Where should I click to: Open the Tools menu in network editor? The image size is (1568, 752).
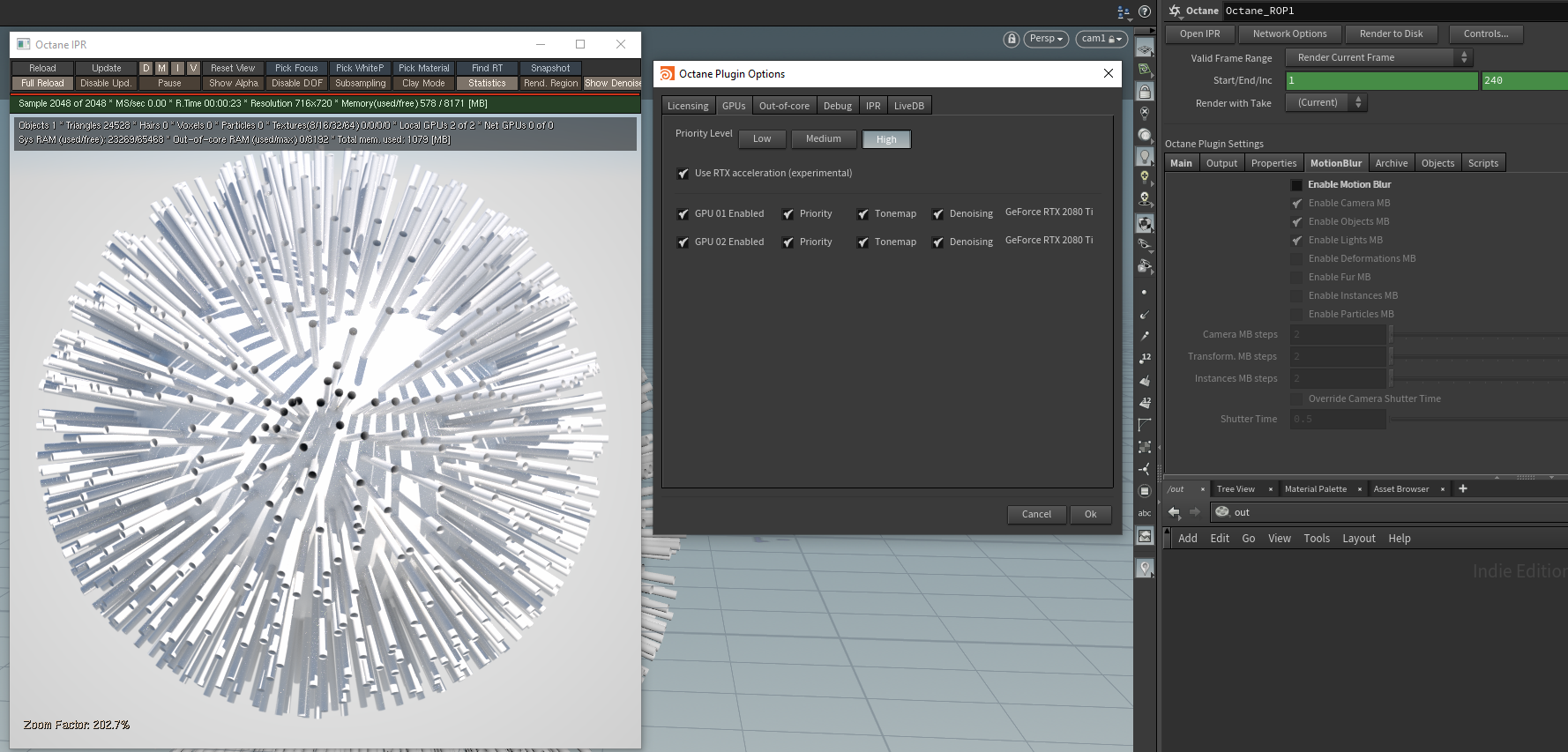click(x=1317, y=539)
